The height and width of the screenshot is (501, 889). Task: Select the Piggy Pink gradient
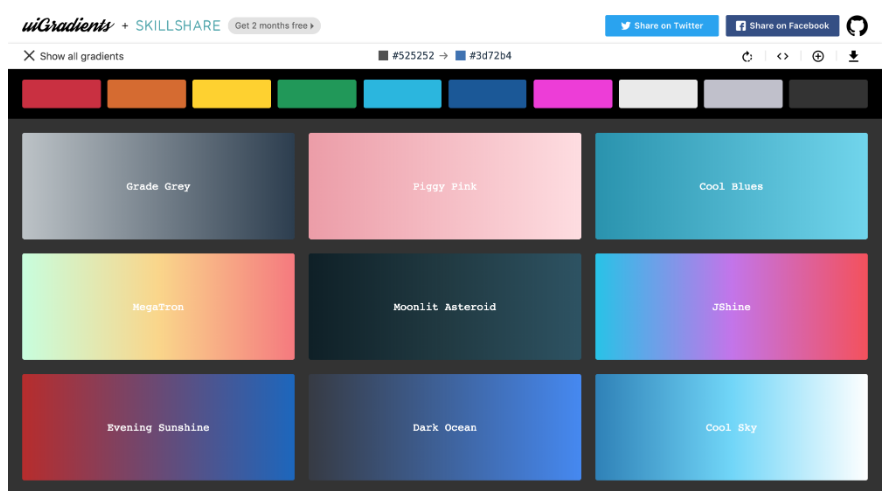point(444,187)
